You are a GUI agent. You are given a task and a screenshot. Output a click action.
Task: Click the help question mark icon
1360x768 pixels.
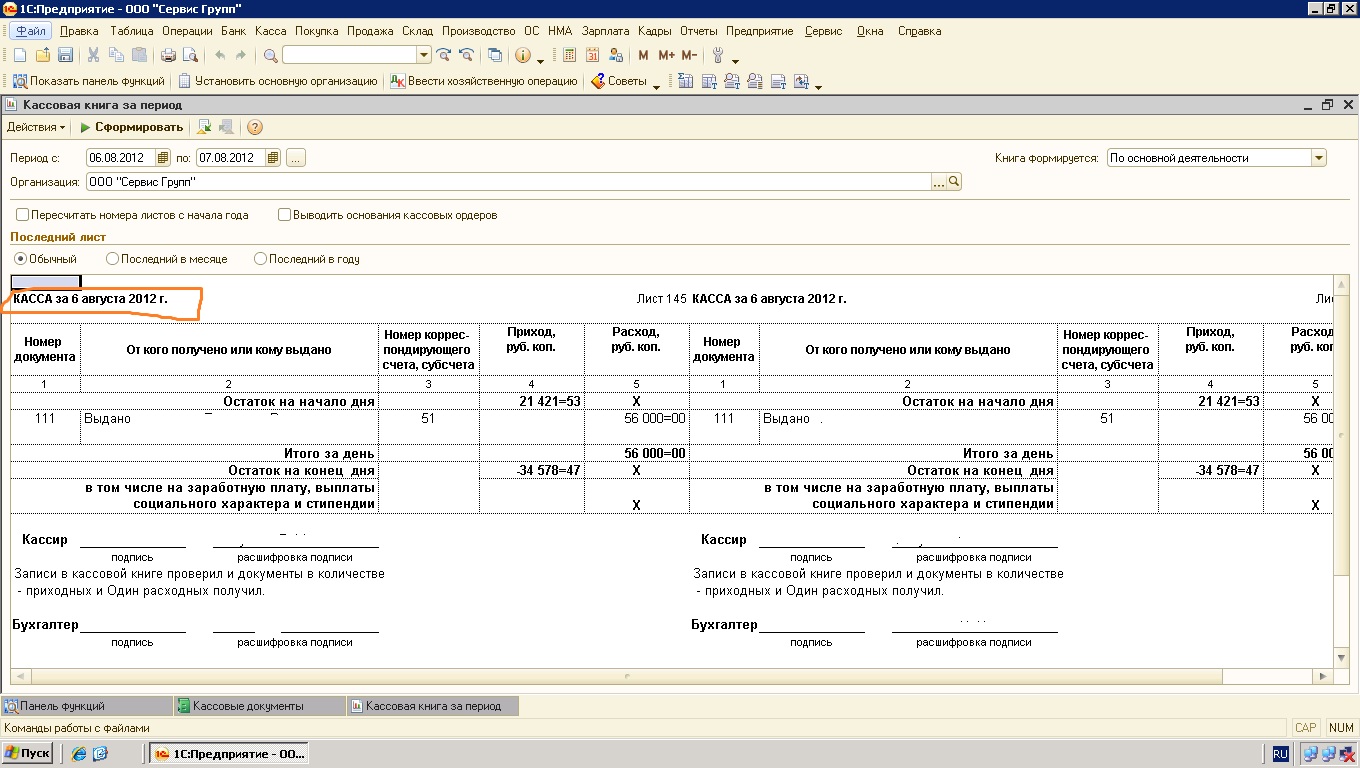pos(255,127)
